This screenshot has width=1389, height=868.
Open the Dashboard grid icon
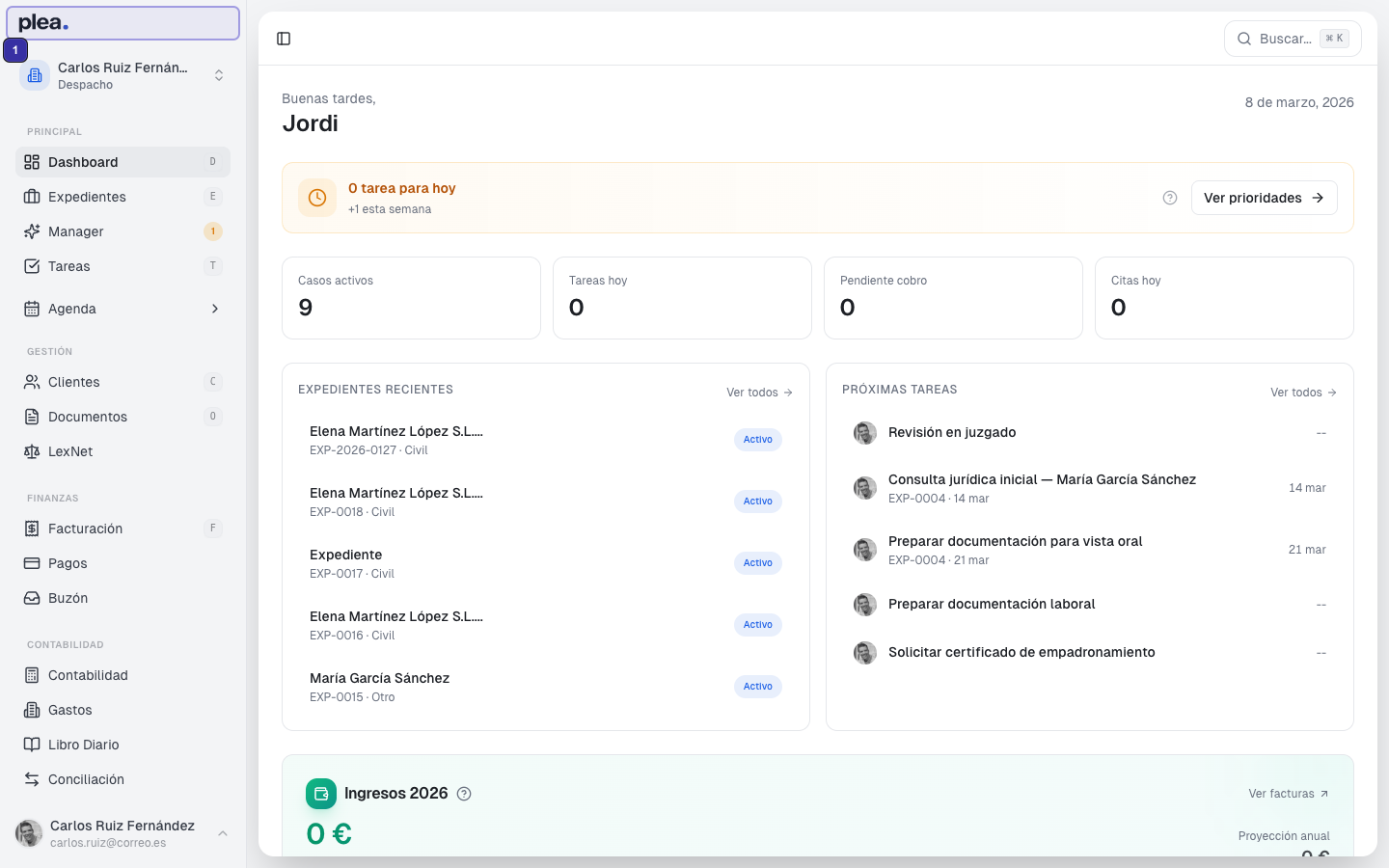pos(32,162)
